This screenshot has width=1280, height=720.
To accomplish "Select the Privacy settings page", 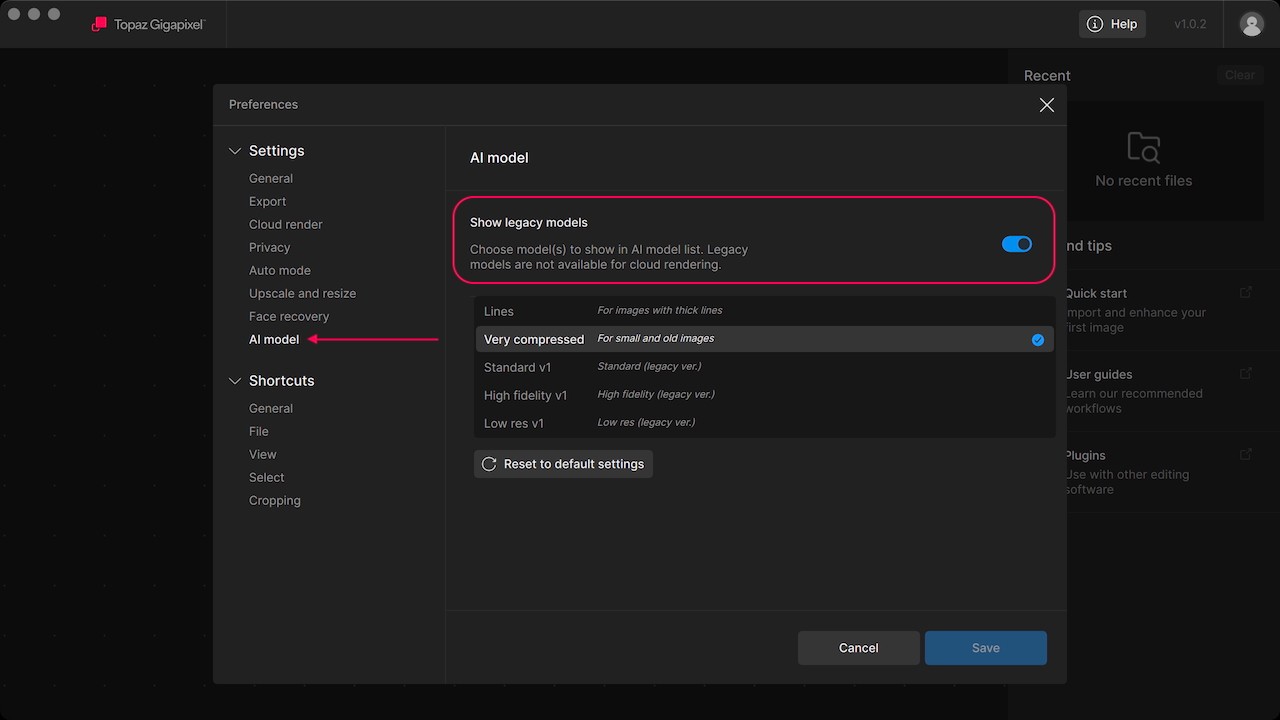I will [270, 247].
